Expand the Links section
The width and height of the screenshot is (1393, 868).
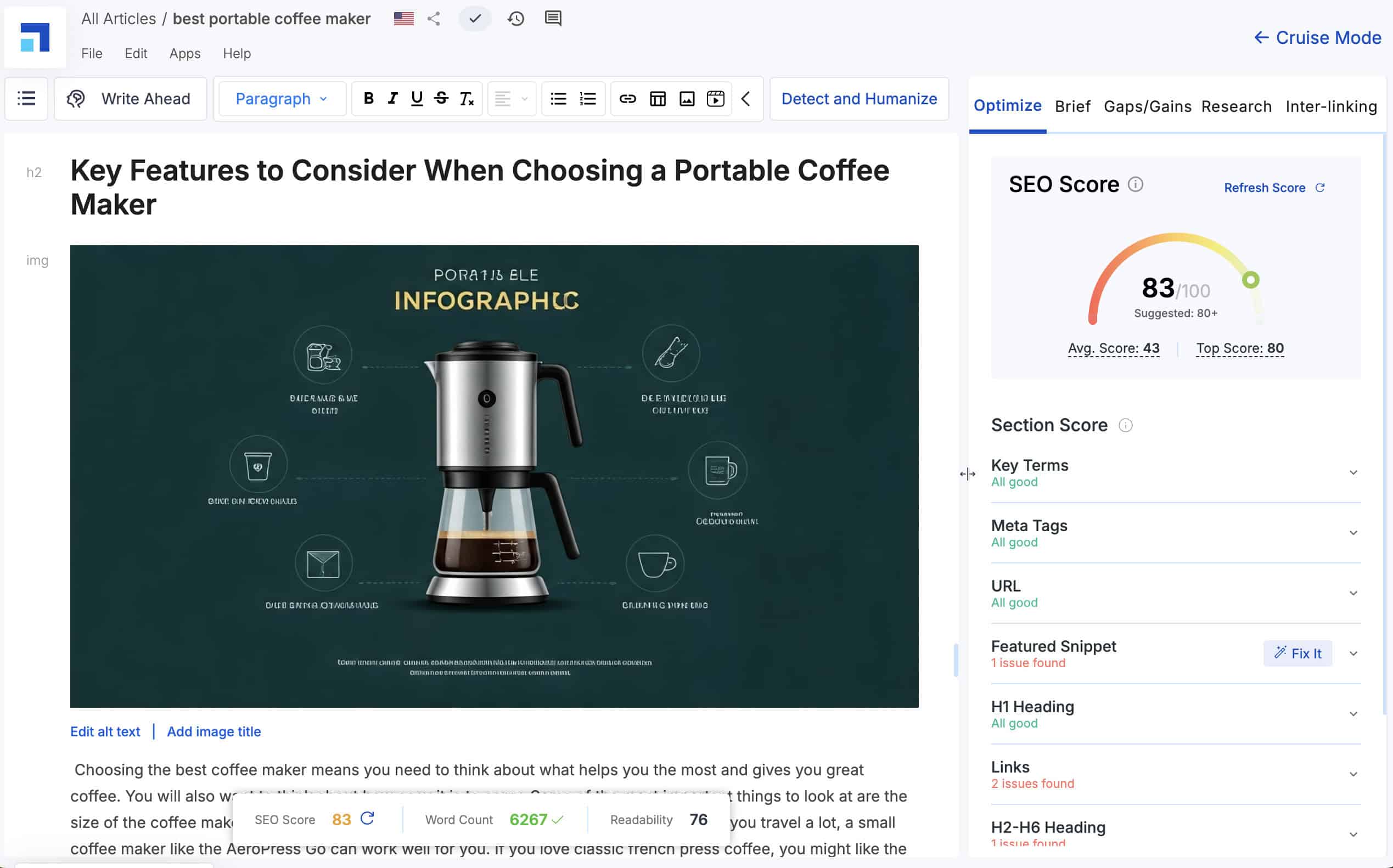pos(1353,774)
